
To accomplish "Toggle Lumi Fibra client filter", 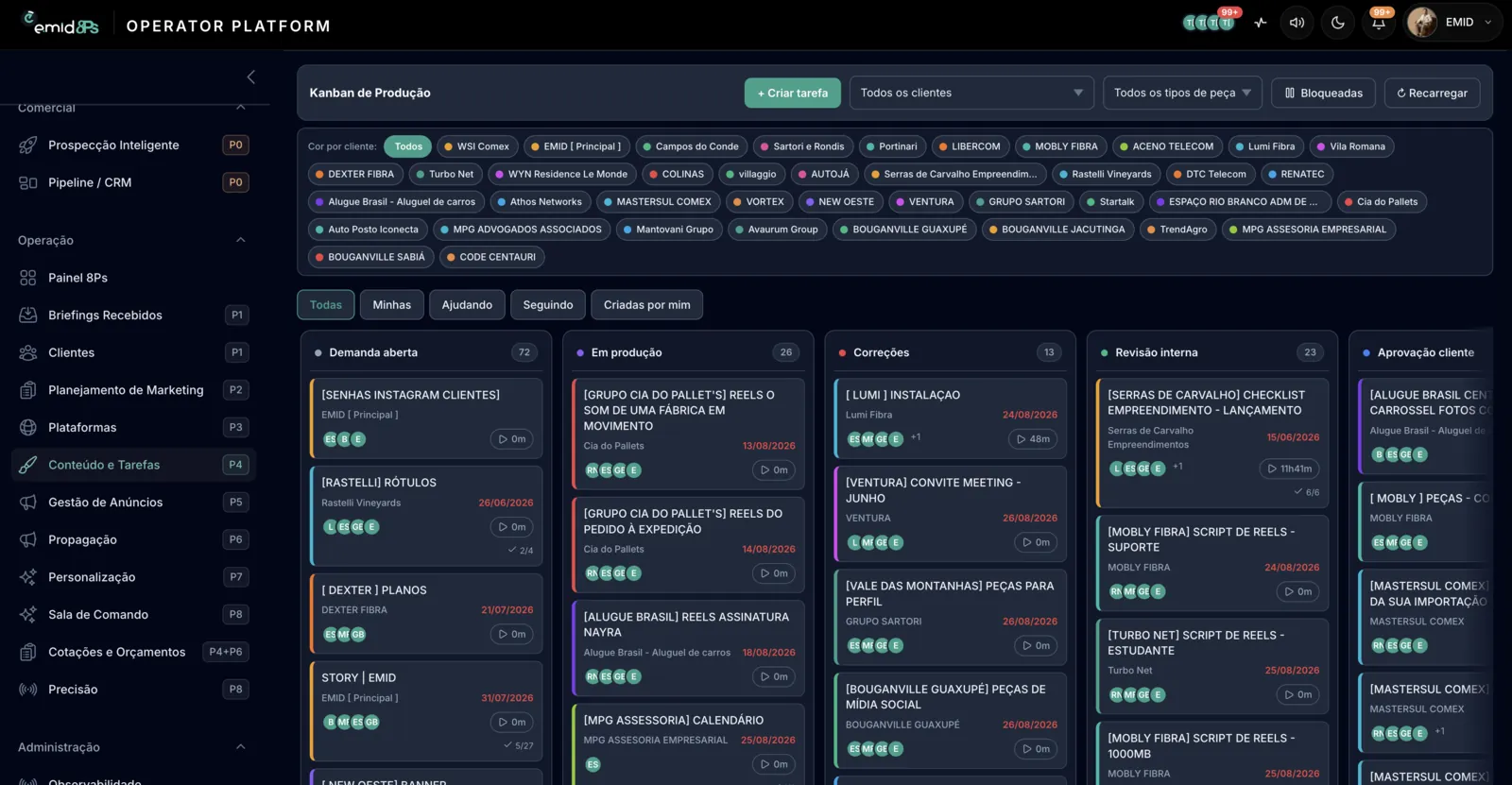I will [1265, 146].
